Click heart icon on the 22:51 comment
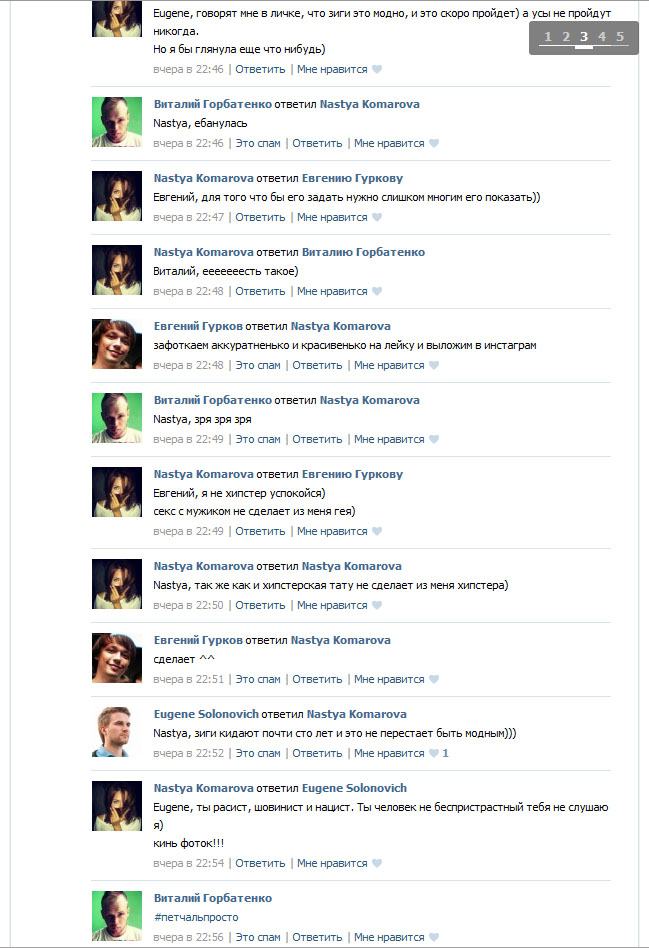Image resolution: width=649 pixels, height=948 pixels. pos(434,679)
